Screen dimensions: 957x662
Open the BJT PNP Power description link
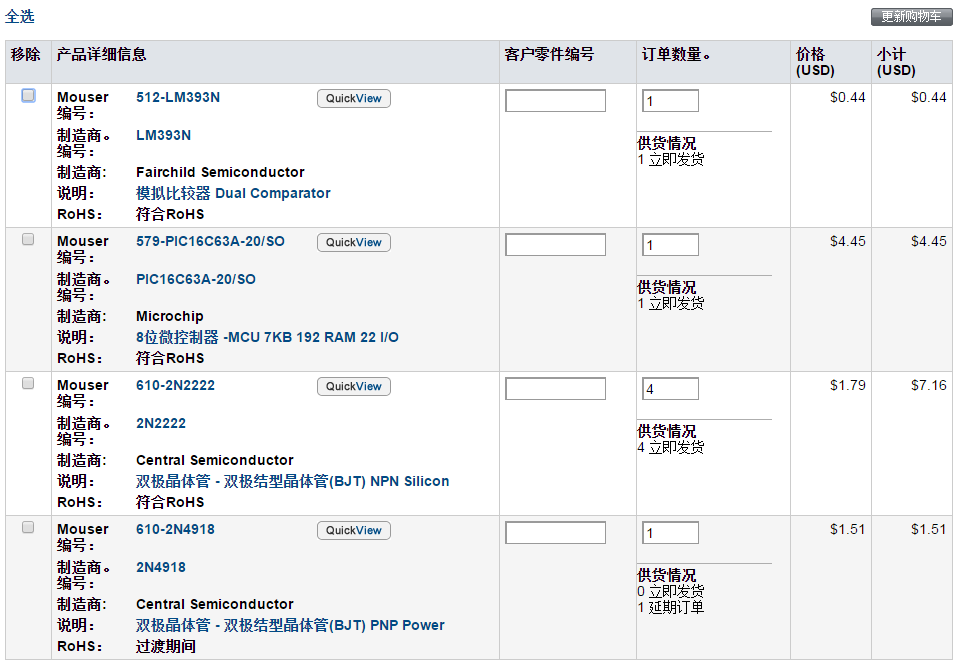[290, 625]
